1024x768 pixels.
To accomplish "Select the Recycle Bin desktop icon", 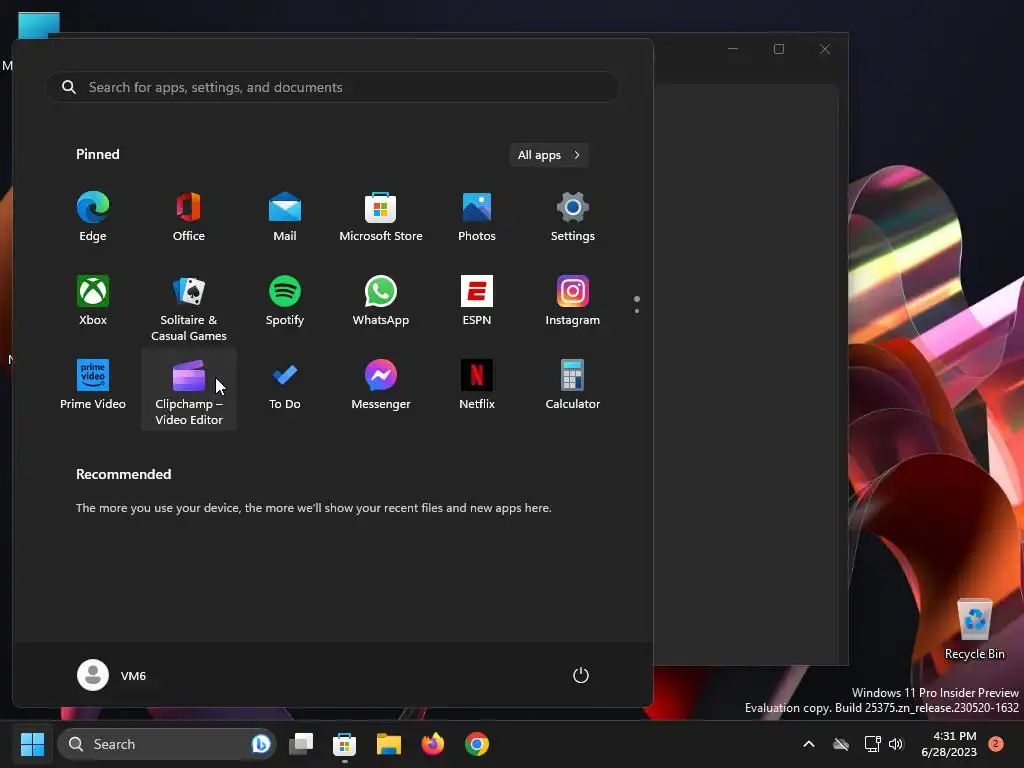I will click(x=974, y=629).
